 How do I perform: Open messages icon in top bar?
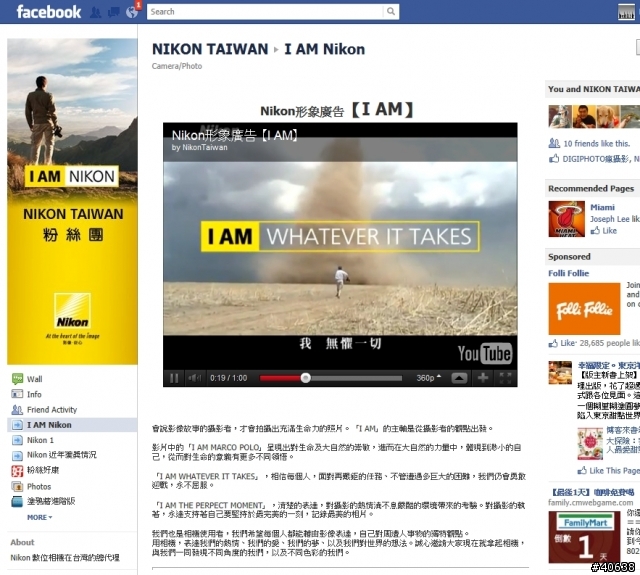[113, 12]
